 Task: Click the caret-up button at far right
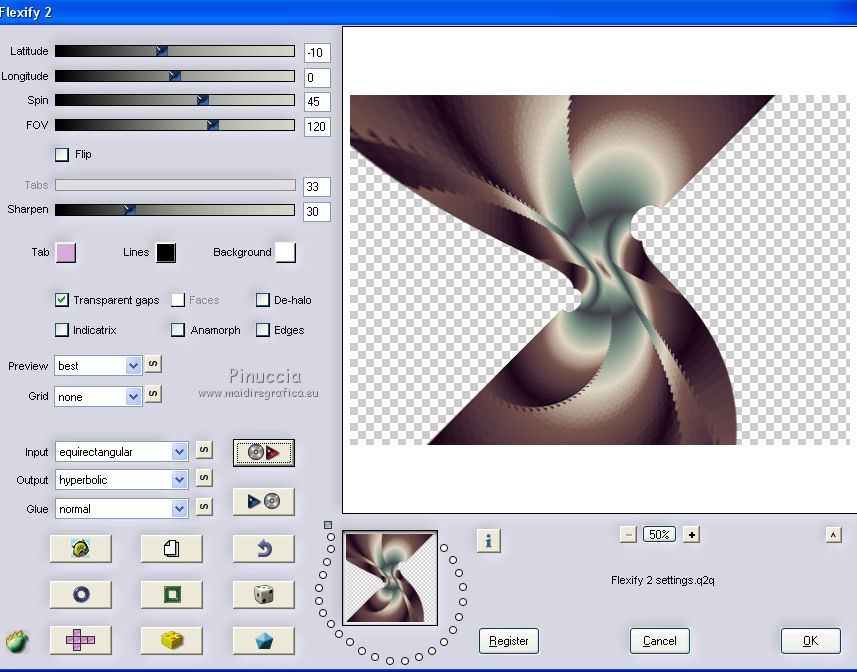coord(833,535)
